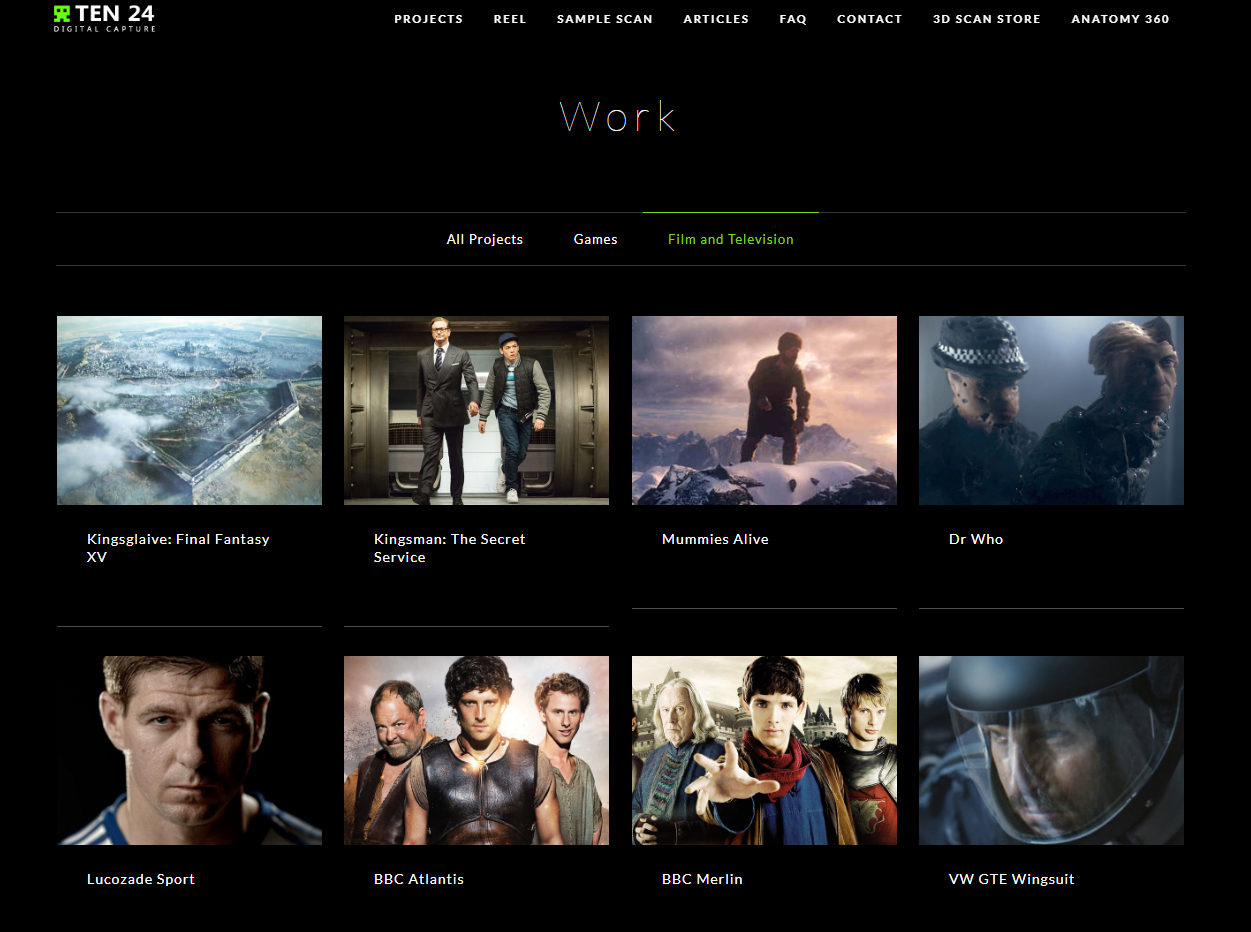The width and height of the screenshot is (1251, 932).
Task: Click the Dr Who title link
Action: click(x=976, y=539)
